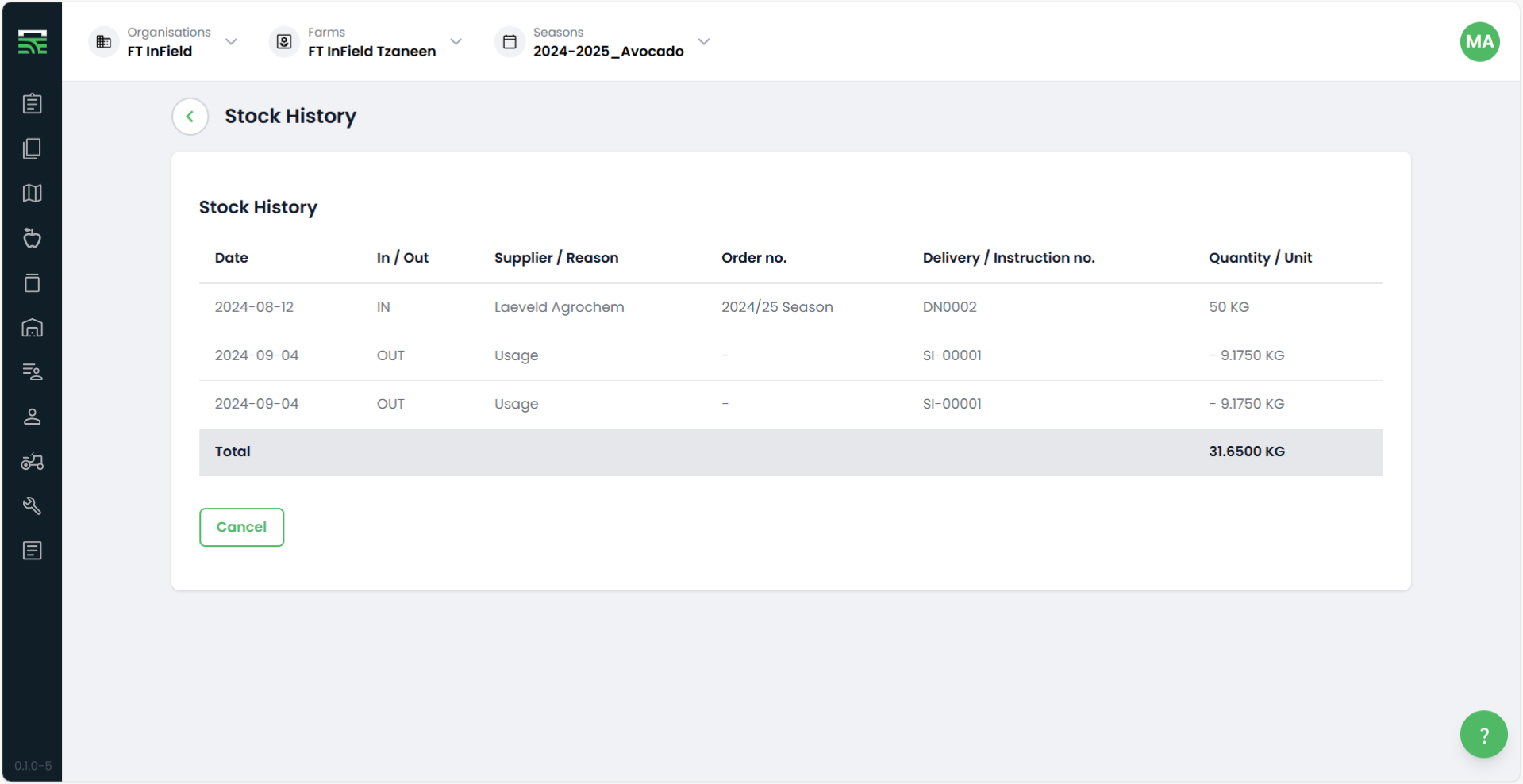
Task: Click the 2024/25 Season order cell
Action: pyautogui.click(x=777, y=307)
